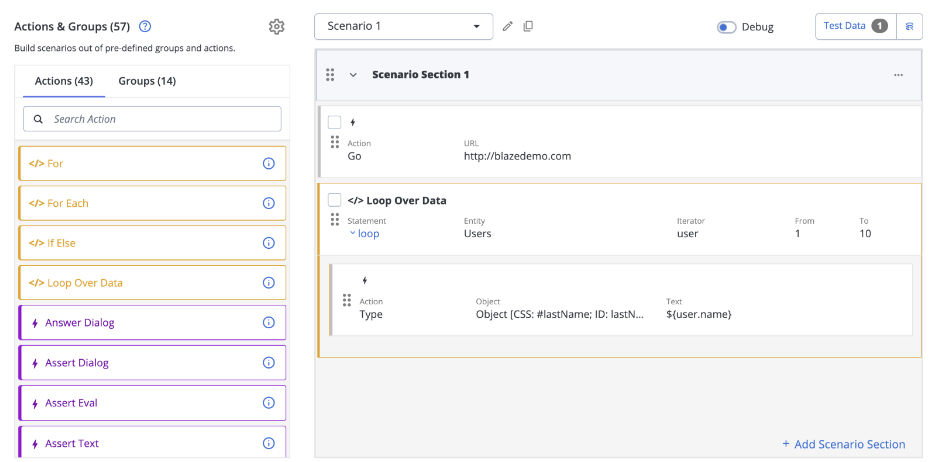Select the For action in the list
931x462 pixels.
152,163
